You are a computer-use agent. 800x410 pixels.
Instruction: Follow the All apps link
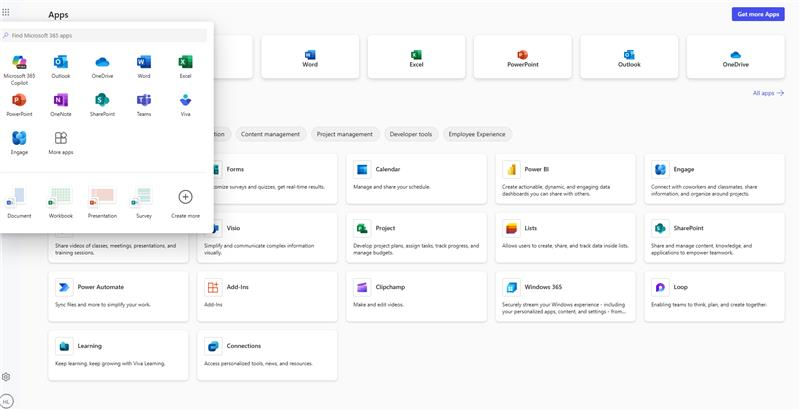pyautogui.click(x=768, y=93)
